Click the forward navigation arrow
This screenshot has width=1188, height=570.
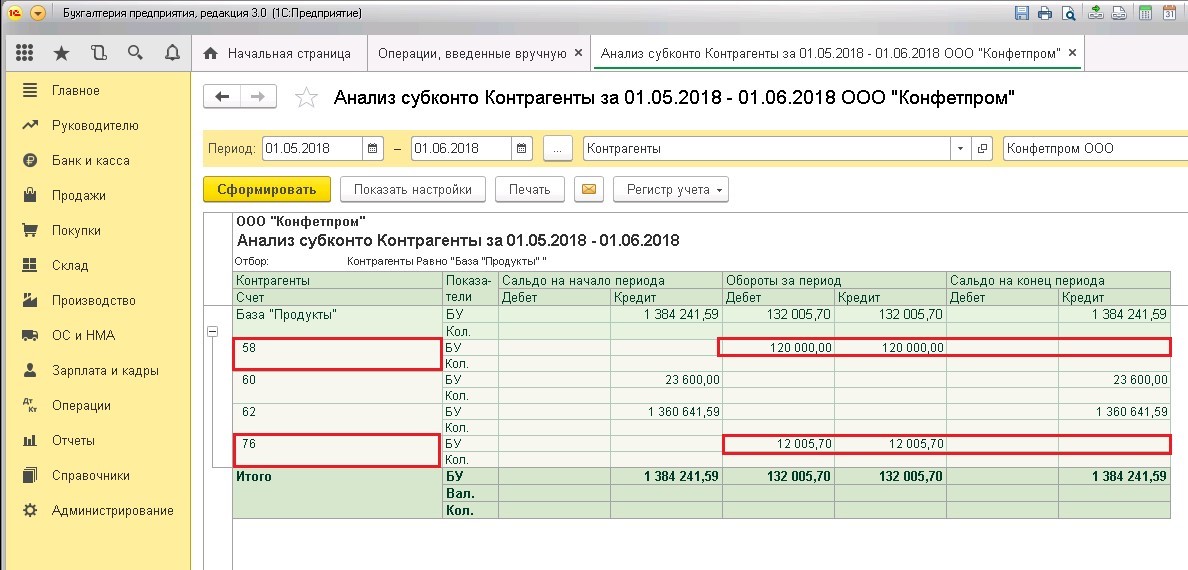(258, 96)
